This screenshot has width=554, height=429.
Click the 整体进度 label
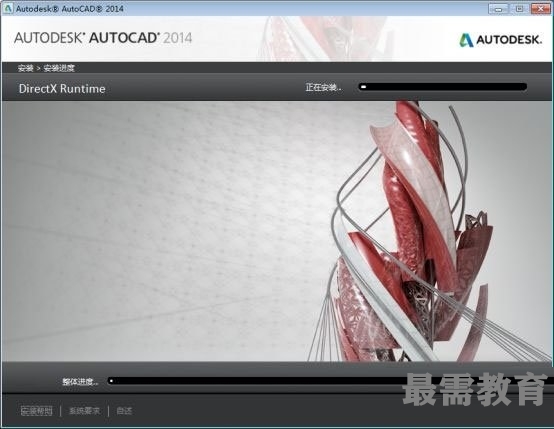pyautogui.click(x=80, y=382)
